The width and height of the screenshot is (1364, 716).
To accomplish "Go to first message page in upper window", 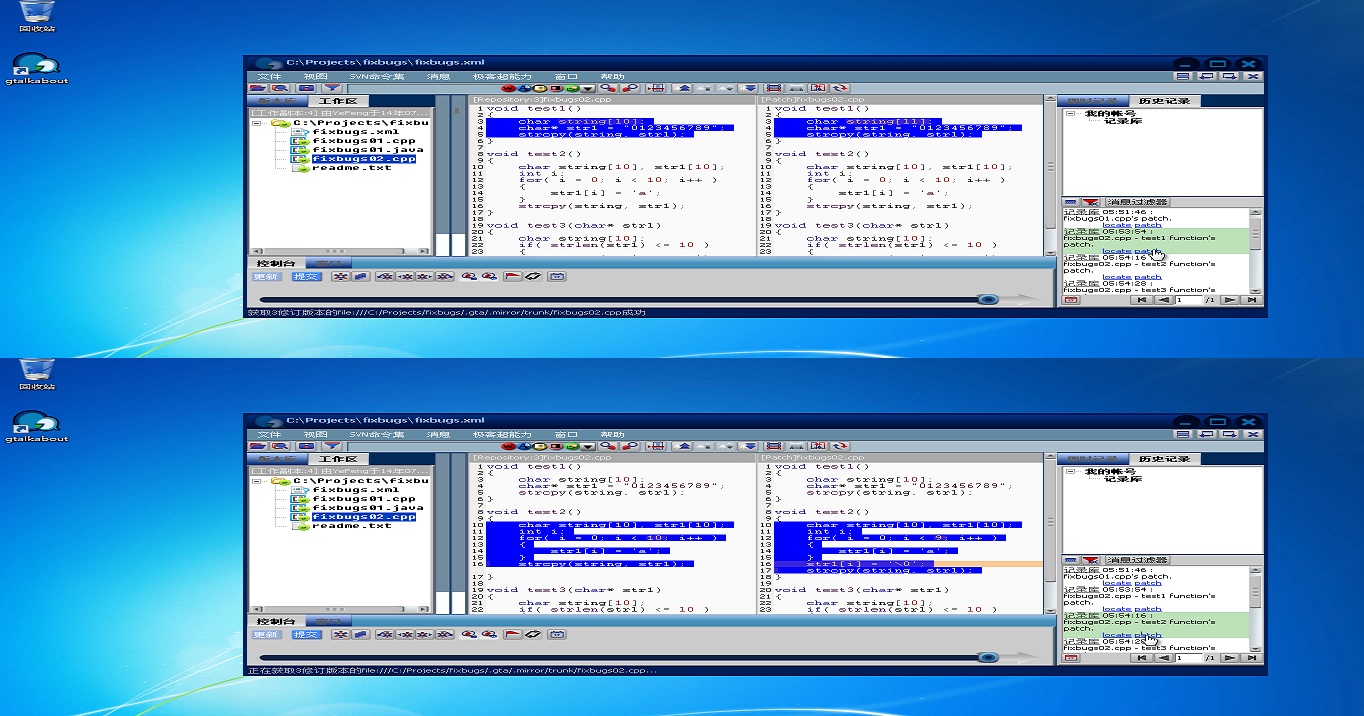I will click(1141, 300).
